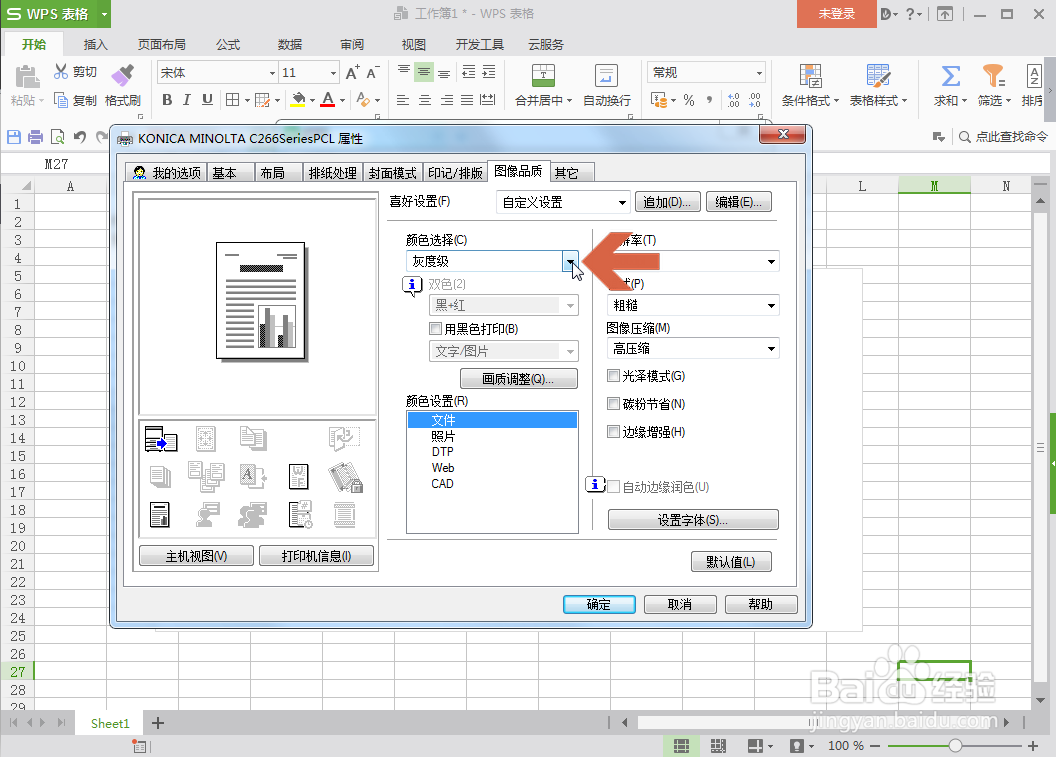Open the dropdown showing 粗糙
The height and width of the screenshot is (757, 1056).
click(x=693, y=305)
